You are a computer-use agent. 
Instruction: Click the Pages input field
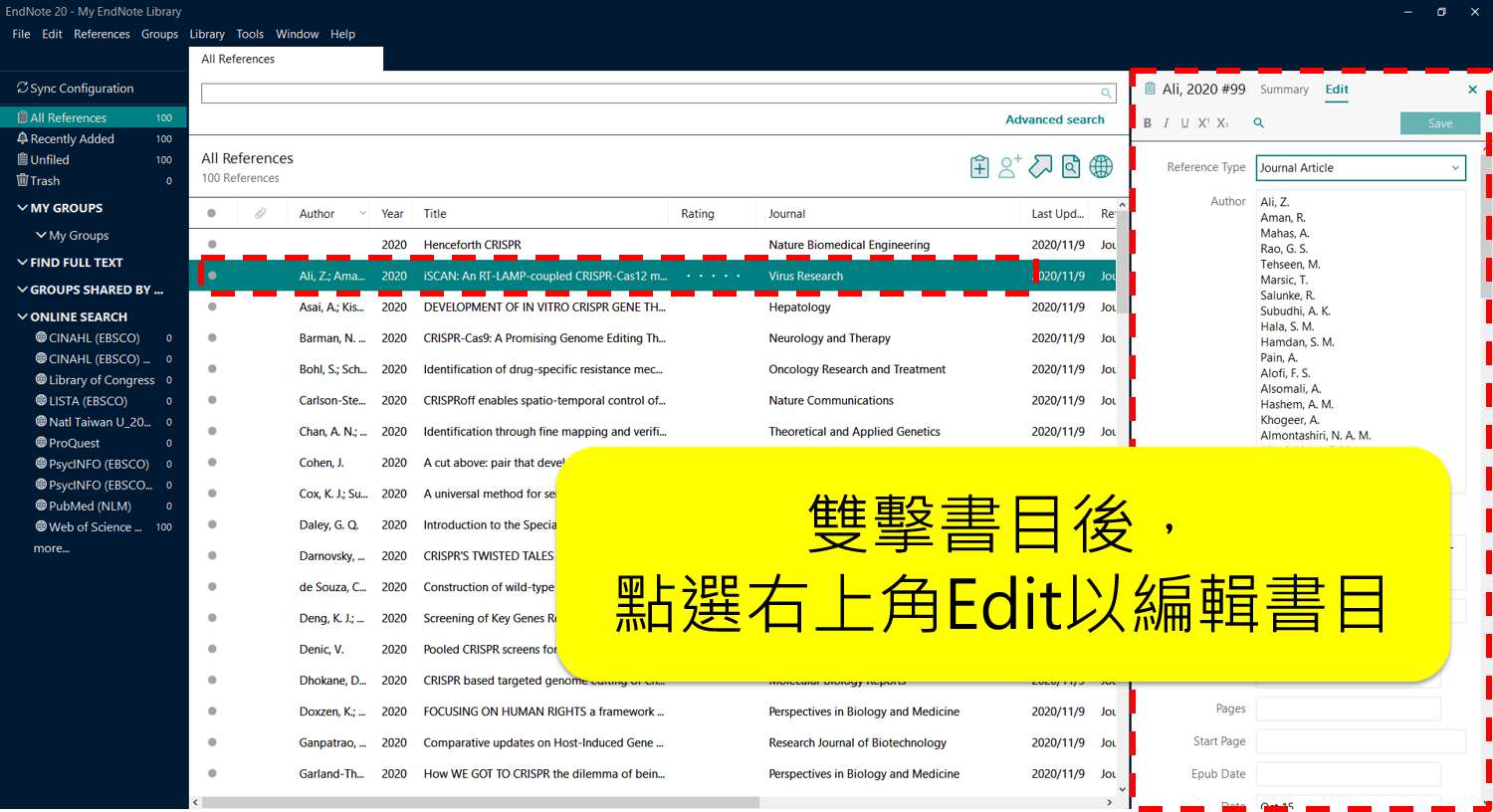pos(1348,710)
